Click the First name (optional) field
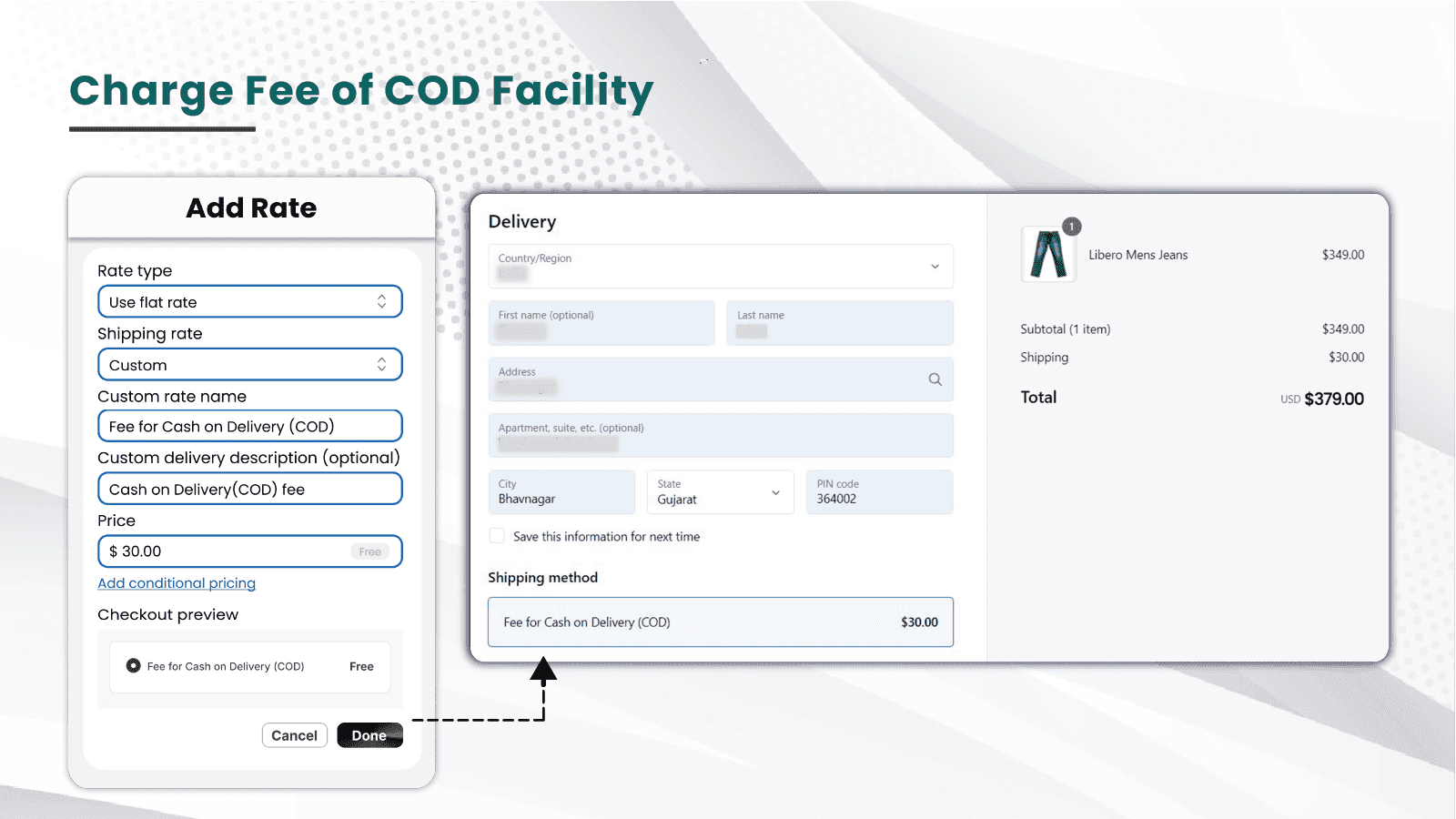1456x819 pixels. point(601,323)
